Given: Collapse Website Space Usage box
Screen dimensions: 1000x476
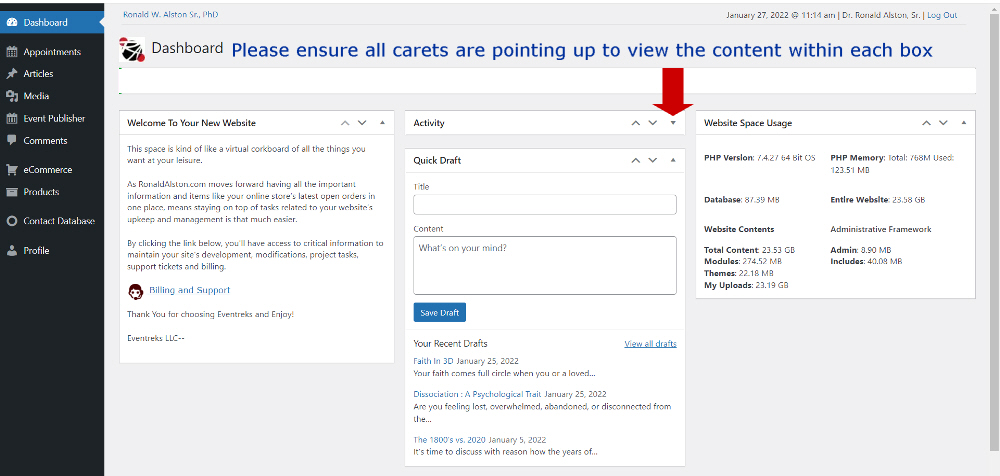Looking at the screenshot, I should pos(964,123).
